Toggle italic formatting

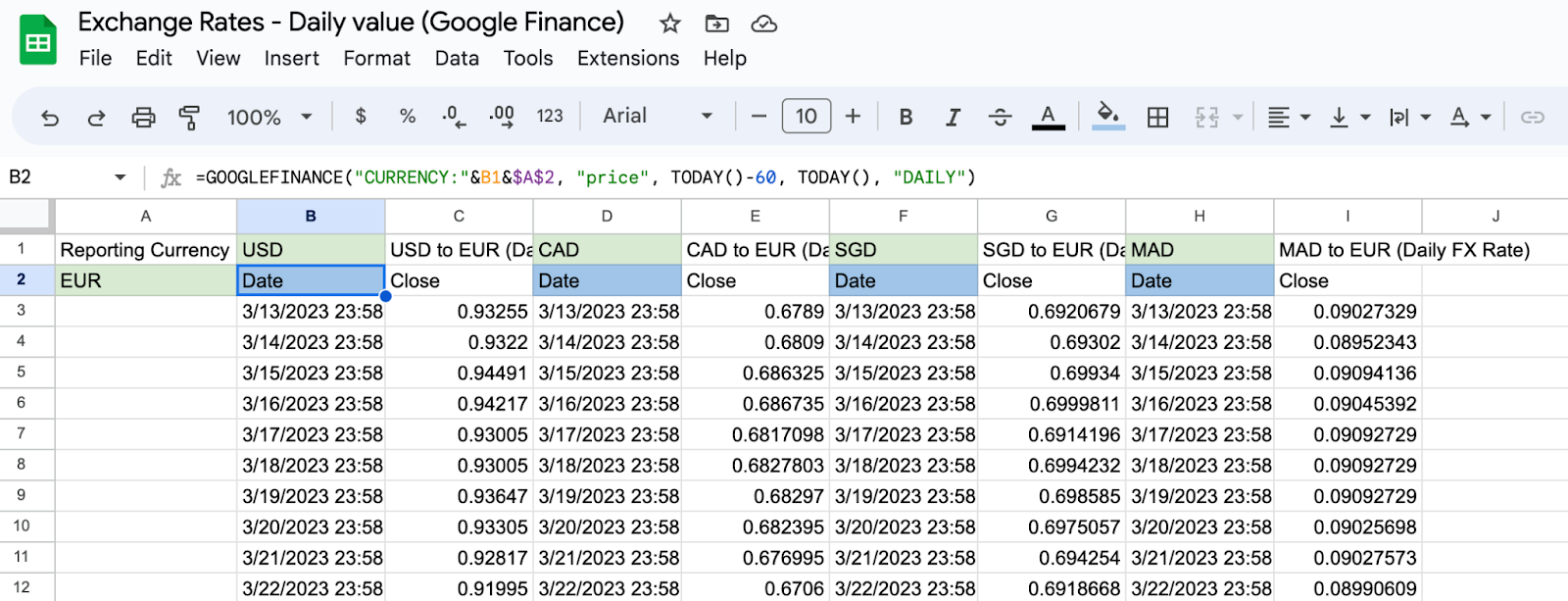click(x=953, y=118)
